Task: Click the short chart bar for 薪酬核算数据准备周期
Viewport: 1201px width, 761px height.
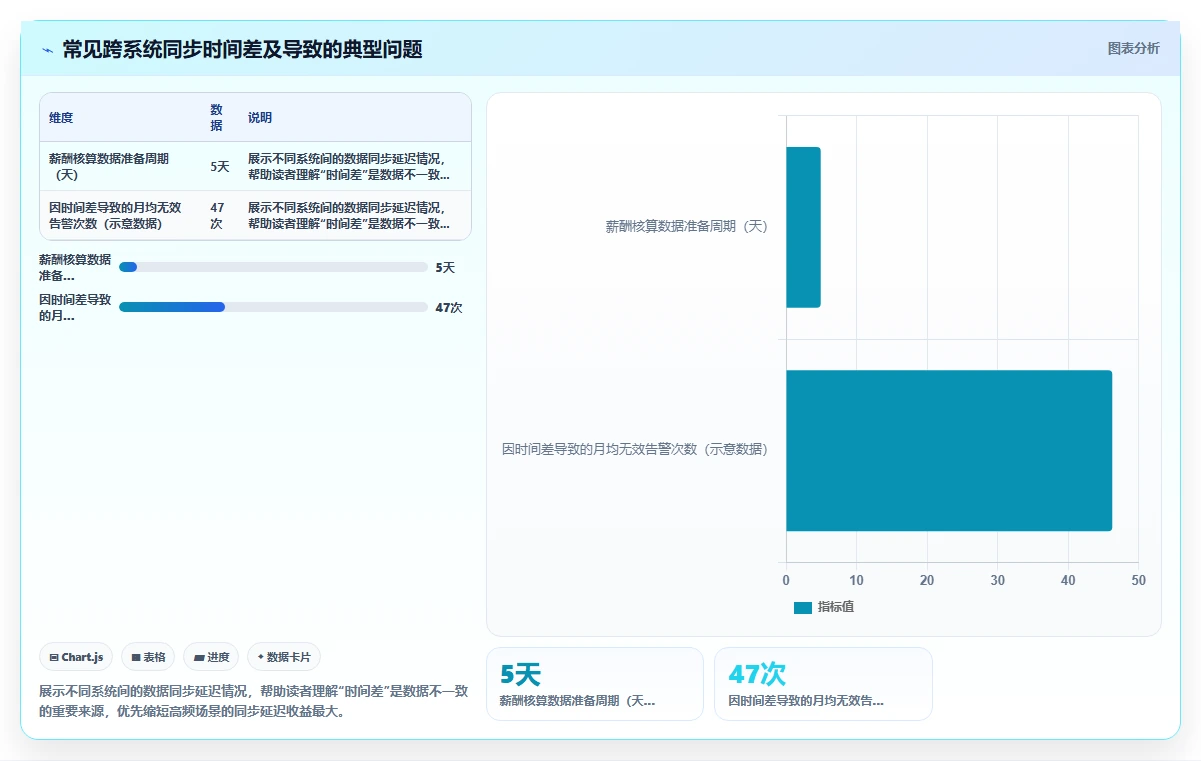Action: tap(803, 227)
